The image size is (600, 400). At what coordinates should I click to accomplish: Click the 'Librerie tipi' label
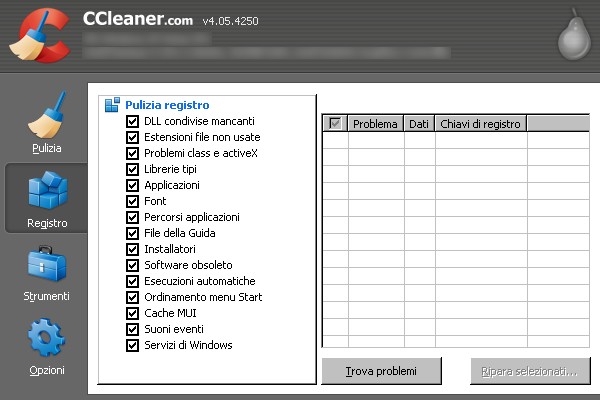click(x=170, y=169)
